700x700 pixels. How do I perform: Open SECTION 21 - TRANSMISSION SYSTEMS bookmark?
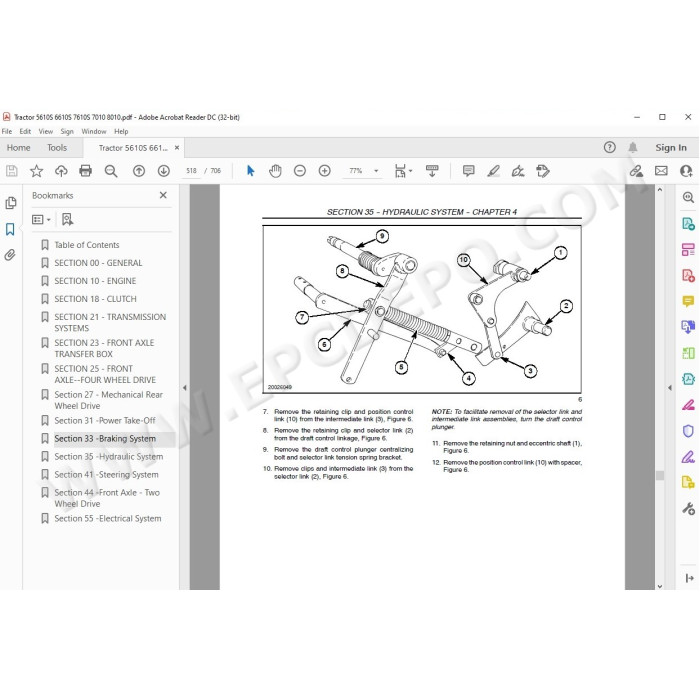110,322
